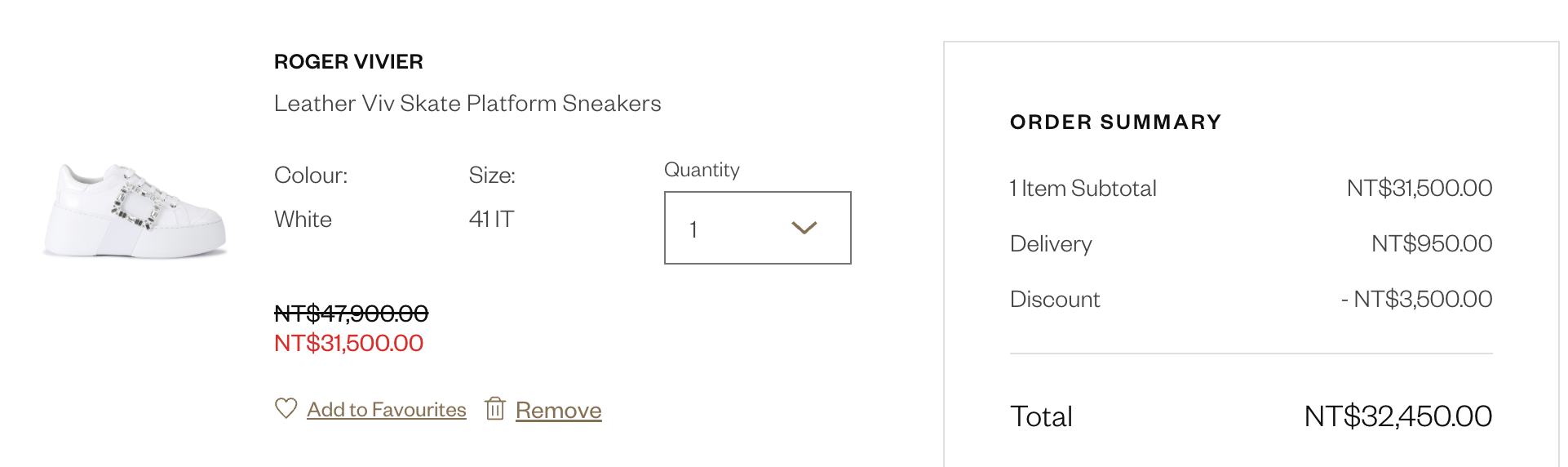Screen dimensions: 1568x467
Task: Click the Roger Vivier brand name
Action: click(348, 62)
